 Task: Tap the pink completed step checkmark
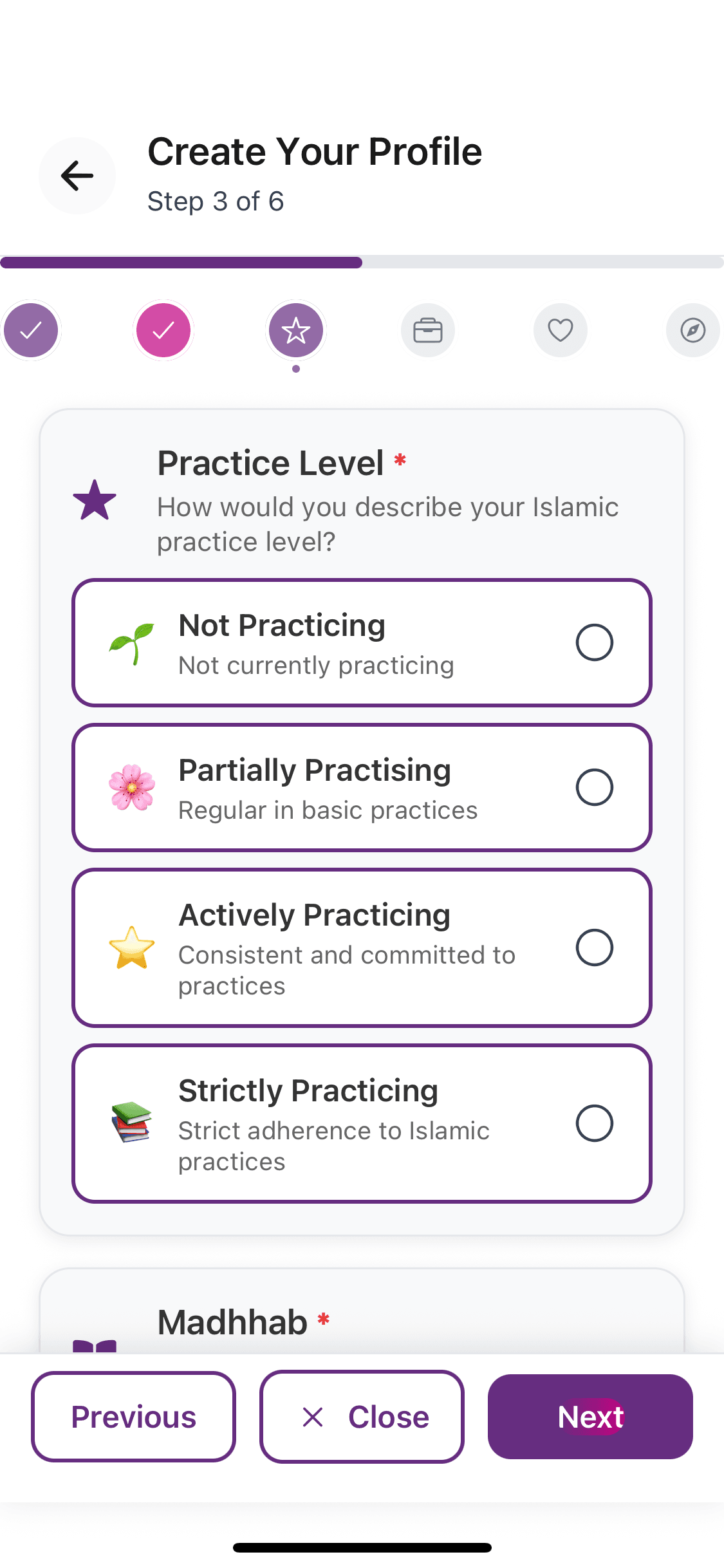(163, 330)
